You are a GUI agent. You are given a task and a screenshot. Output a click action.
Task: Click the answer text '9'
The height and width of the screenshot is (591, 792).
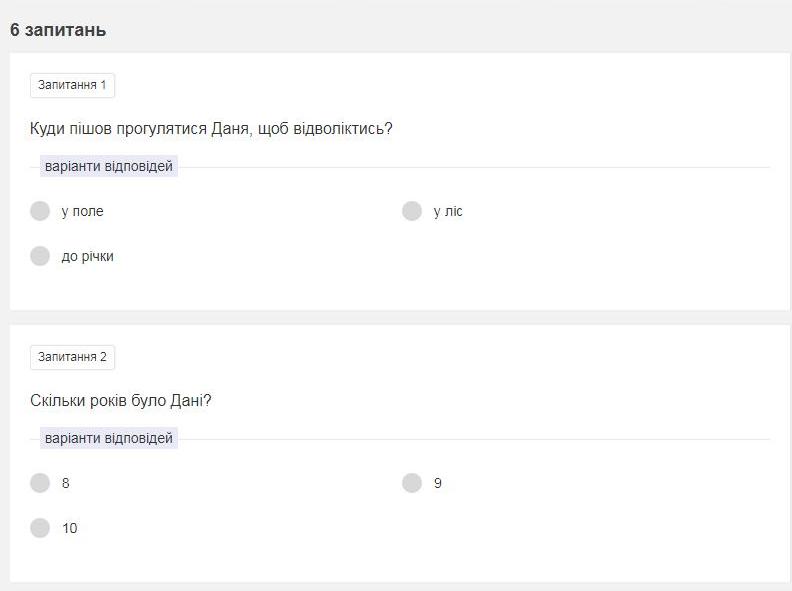point(438,483)
